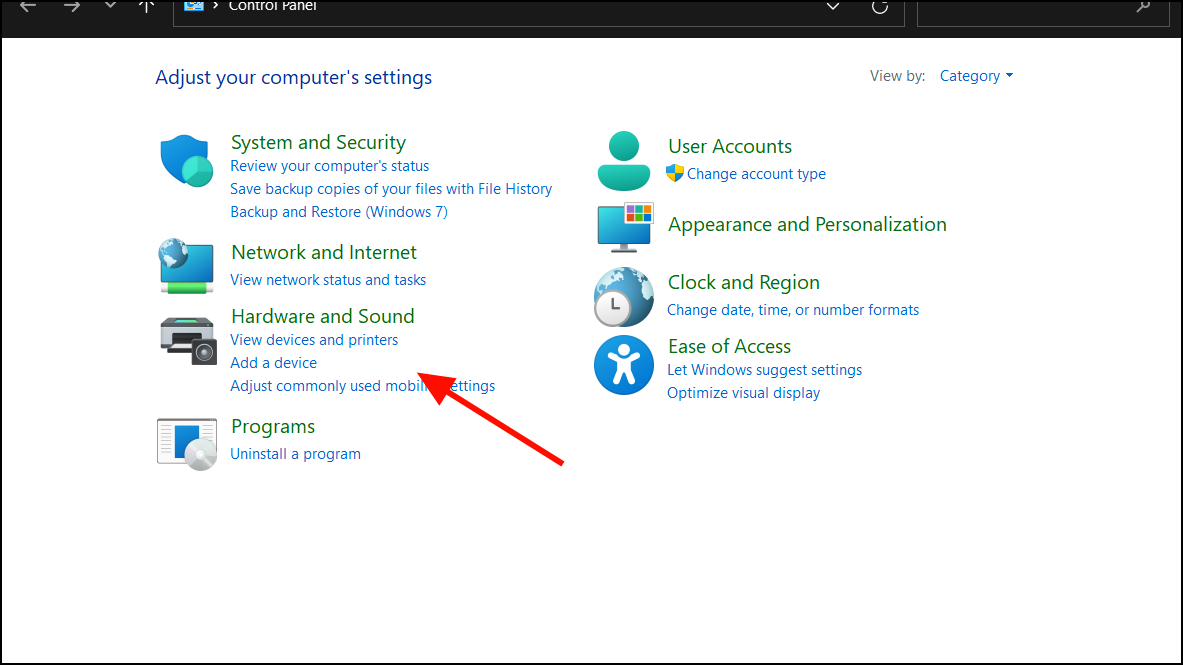Click View devices and printers
Screen dimensions: 1183x665
314,340
